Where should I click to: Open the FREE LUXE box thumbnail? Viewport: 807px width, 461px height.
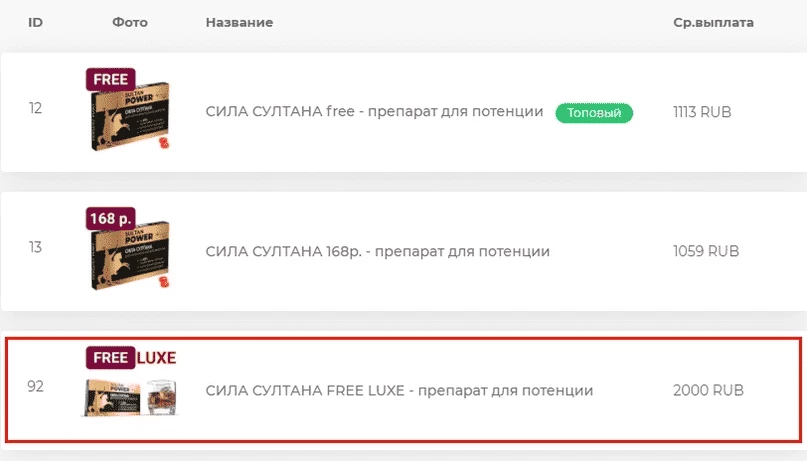[x=111, y=397]
